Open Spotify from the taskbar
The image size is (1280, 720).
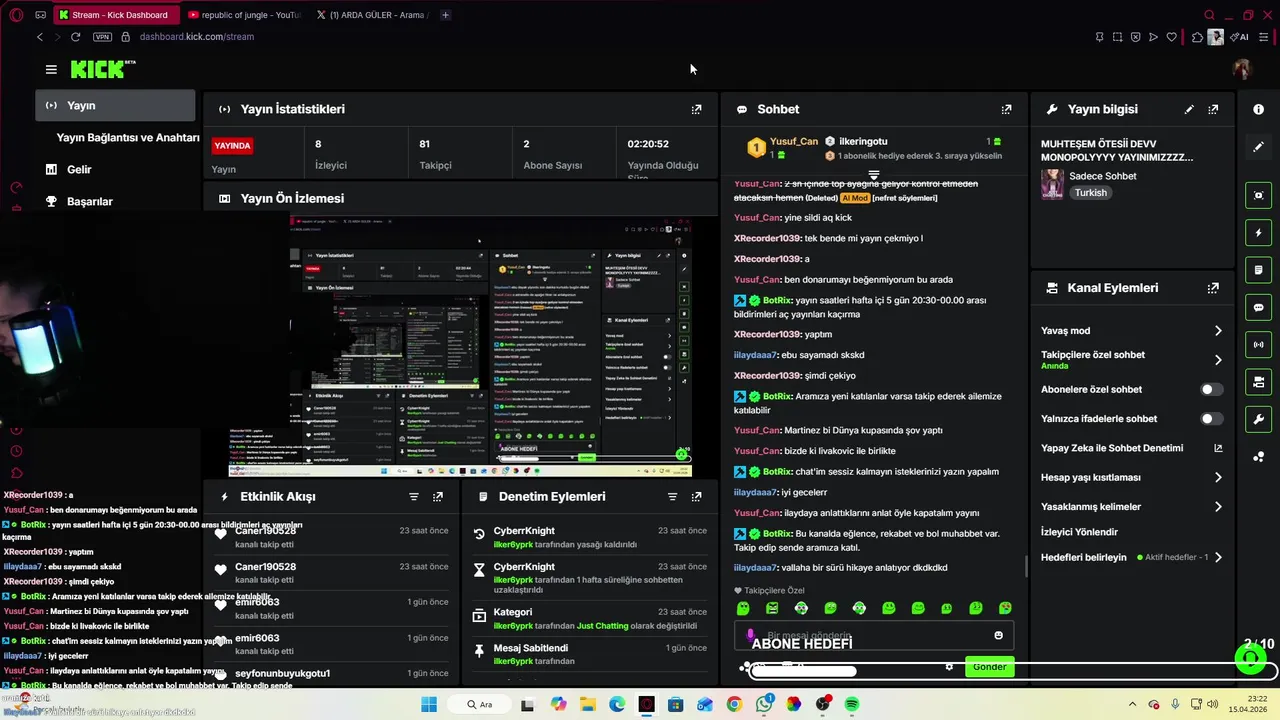(x=852, y=704)
